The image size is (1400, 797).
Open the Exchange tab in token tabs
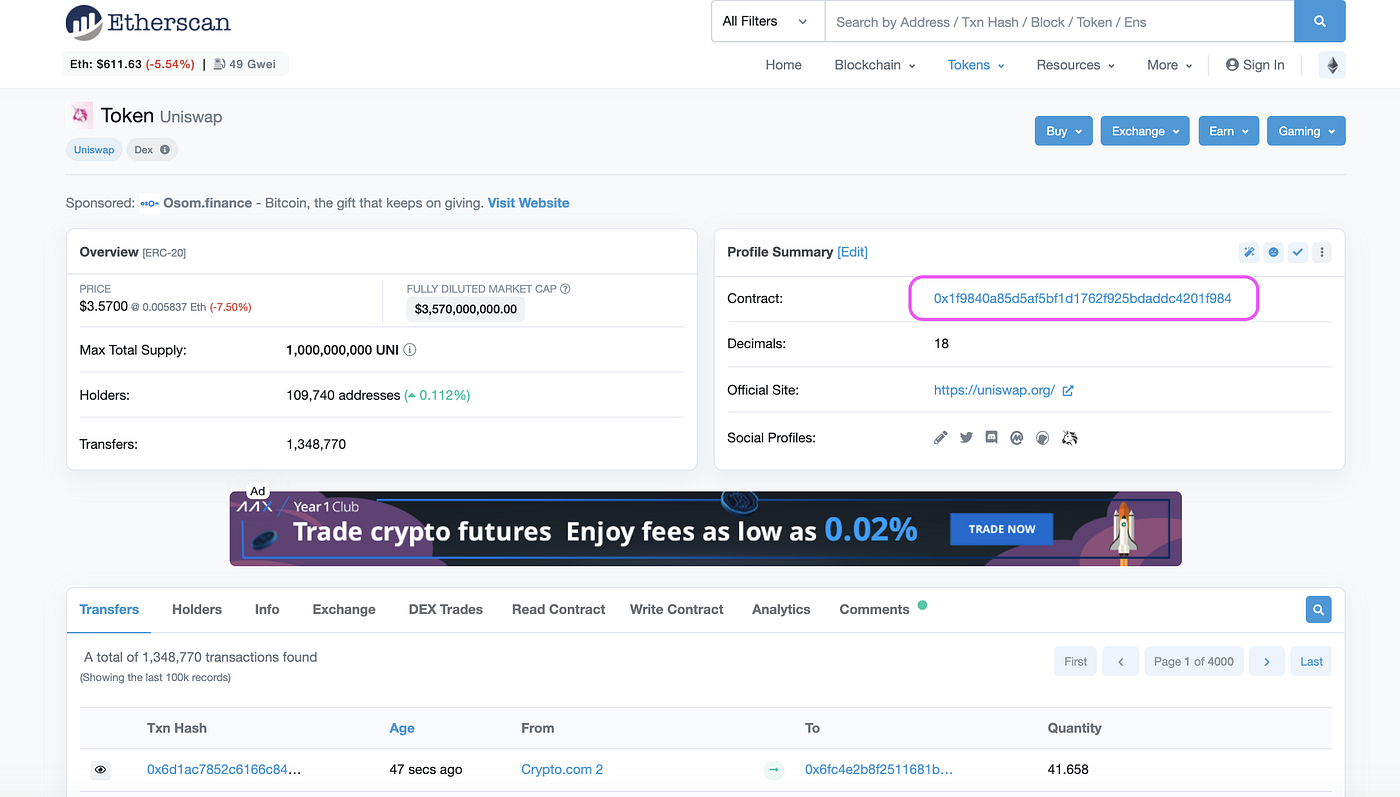[x=344, y=609]
